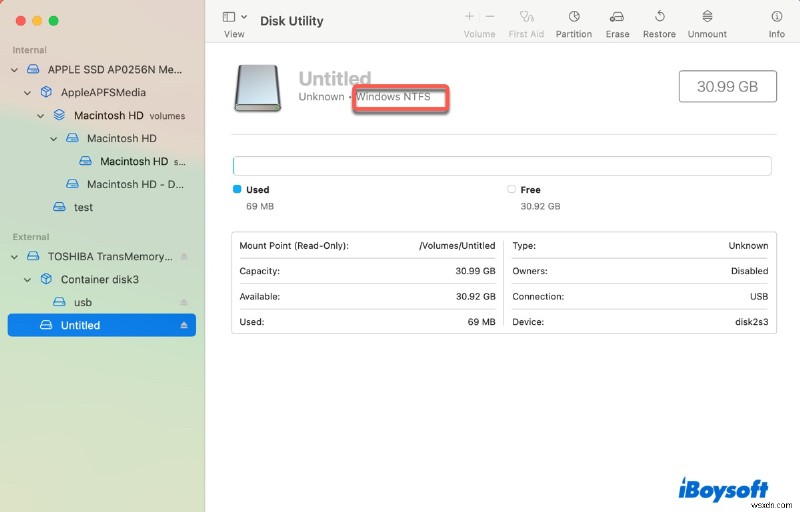Unmount the Untitled volume from toolbar
This screenshot has width=800, height=512.
coord(707,23)
